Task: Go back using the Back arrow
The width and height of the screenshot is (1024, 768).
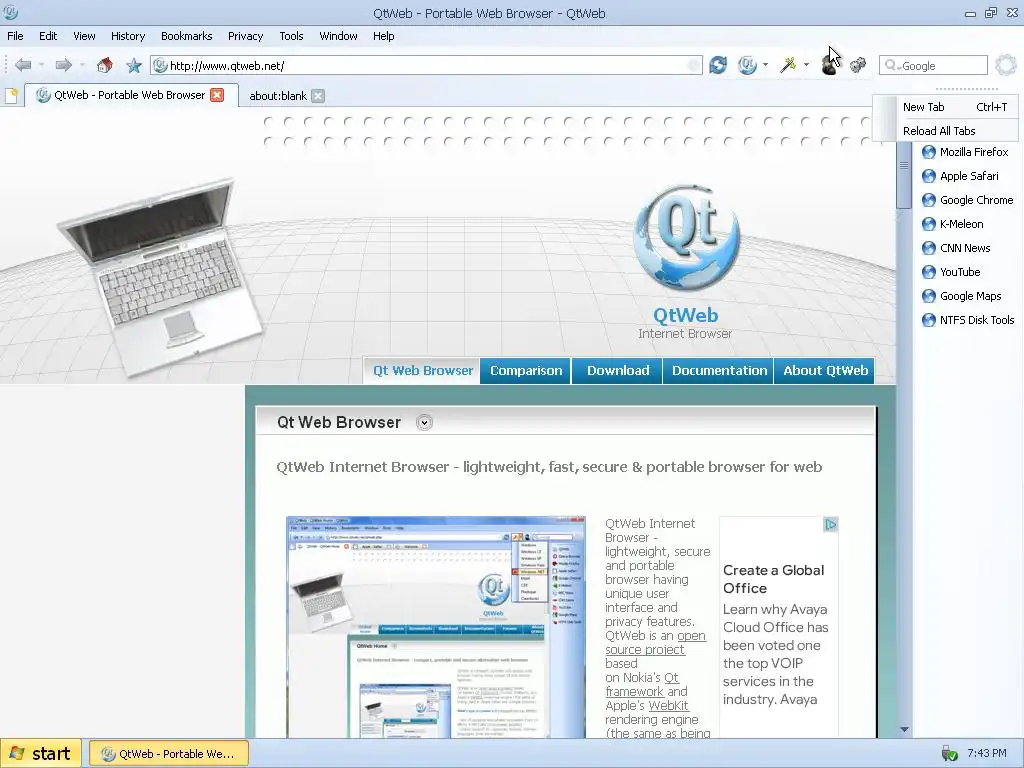Action: (24, 65)
